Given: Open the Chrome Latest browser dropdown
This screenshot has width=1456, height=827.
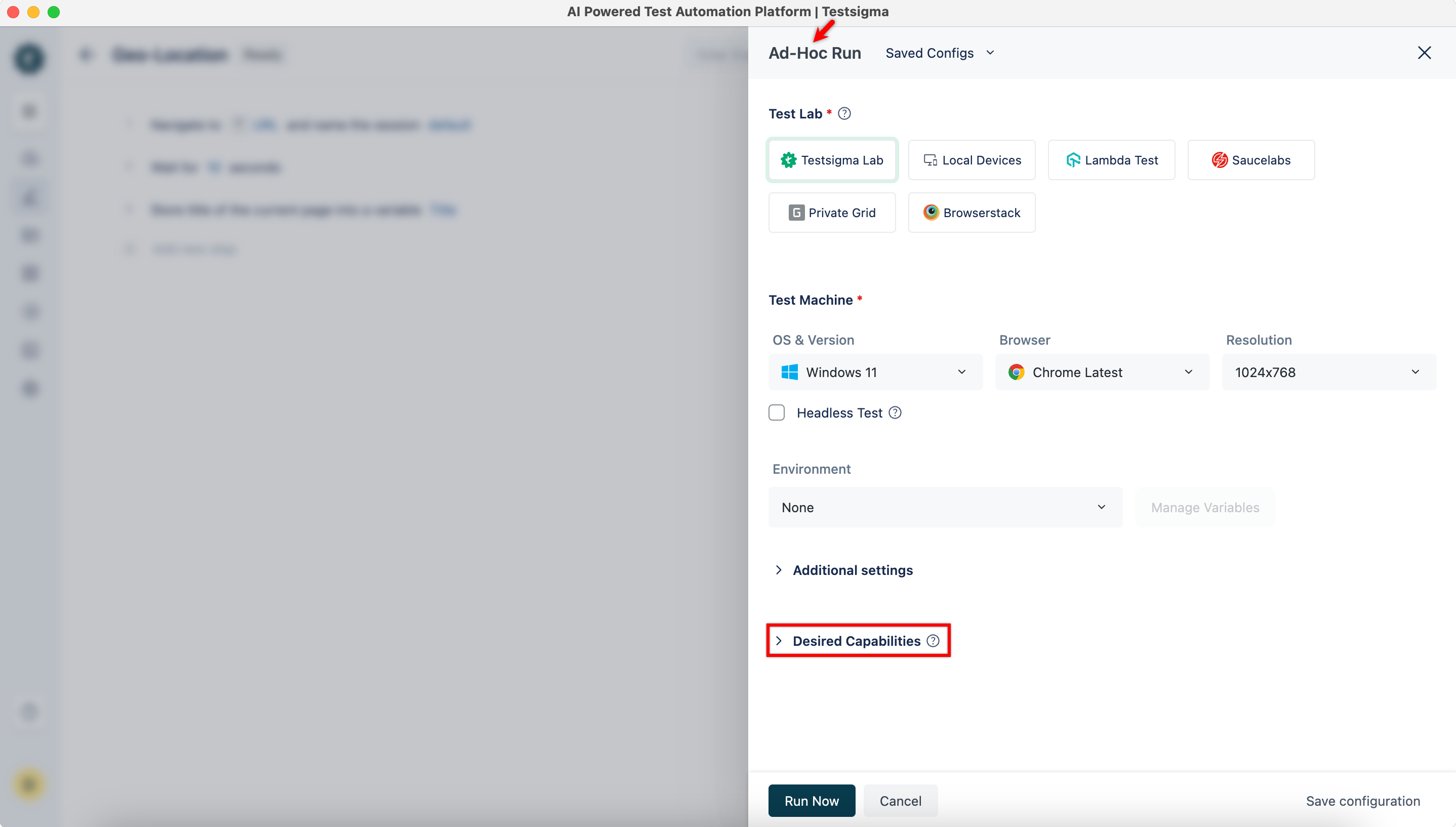Looking at the screenshot, I should (x=1102, y=372).
